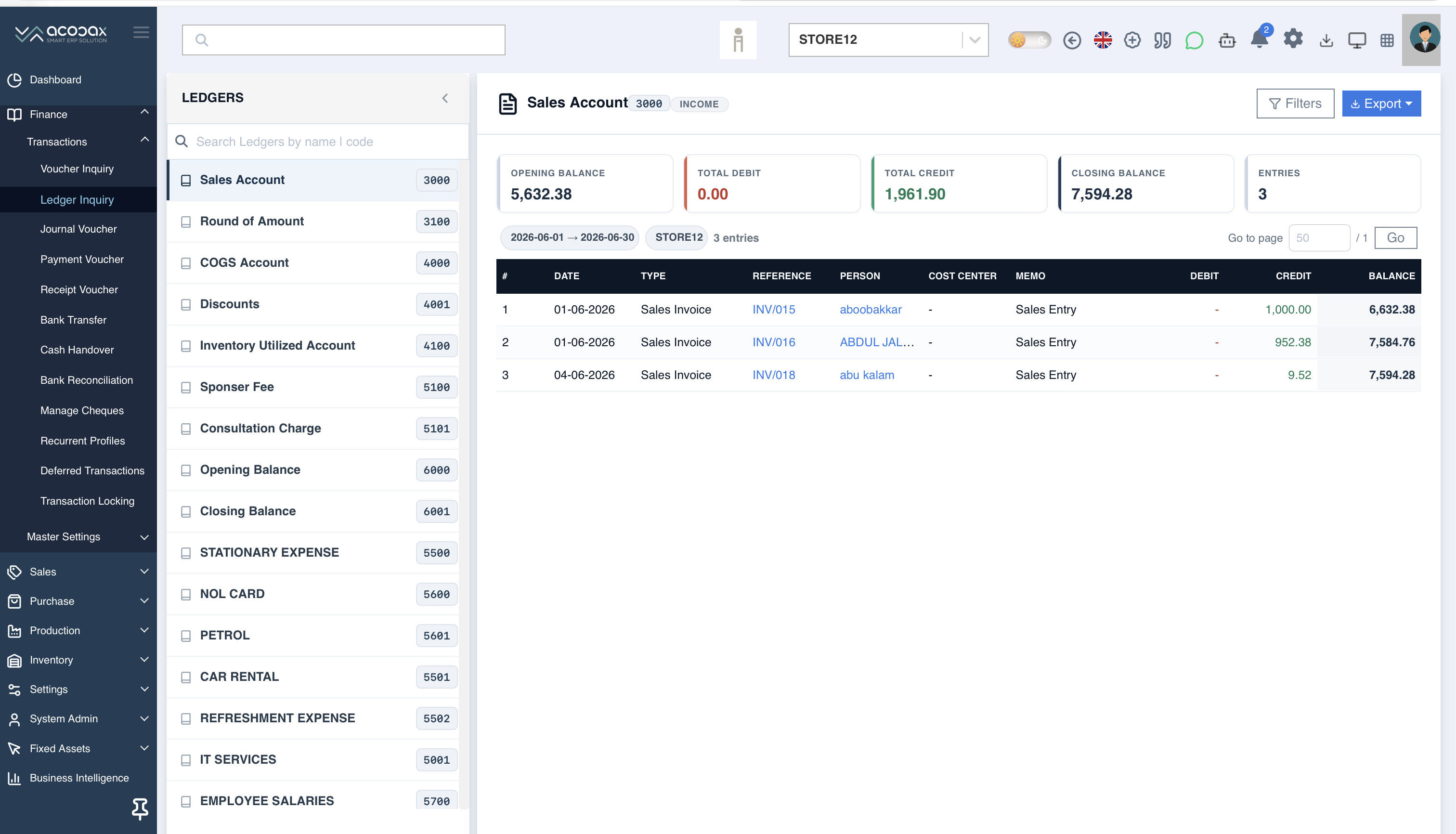1456x834 pixels.
Task: Open the robot assistant icon
Action: (1227, 40)
